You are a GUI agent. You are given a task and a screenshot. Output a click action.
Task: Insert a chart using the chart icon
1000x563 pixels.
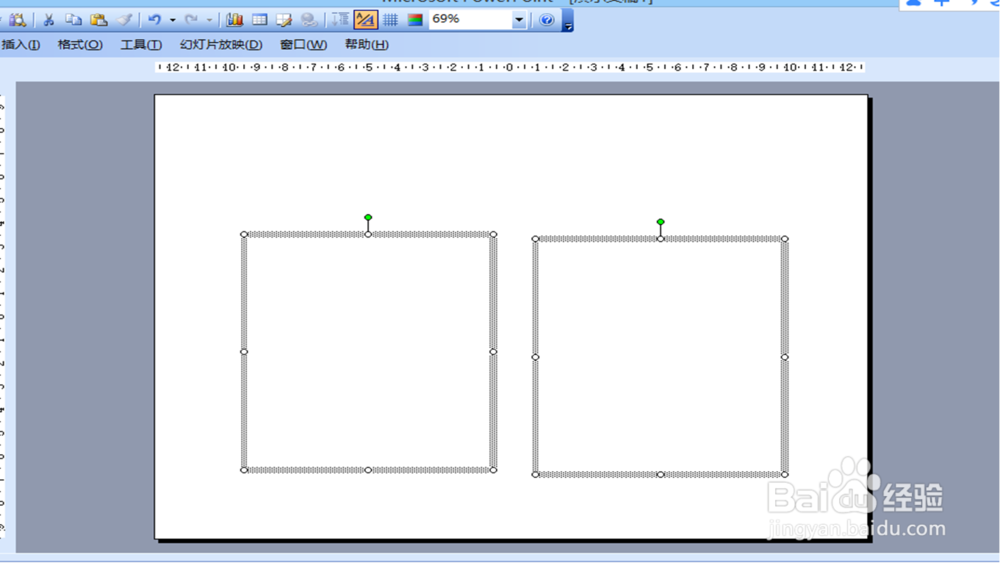[234, 20]
